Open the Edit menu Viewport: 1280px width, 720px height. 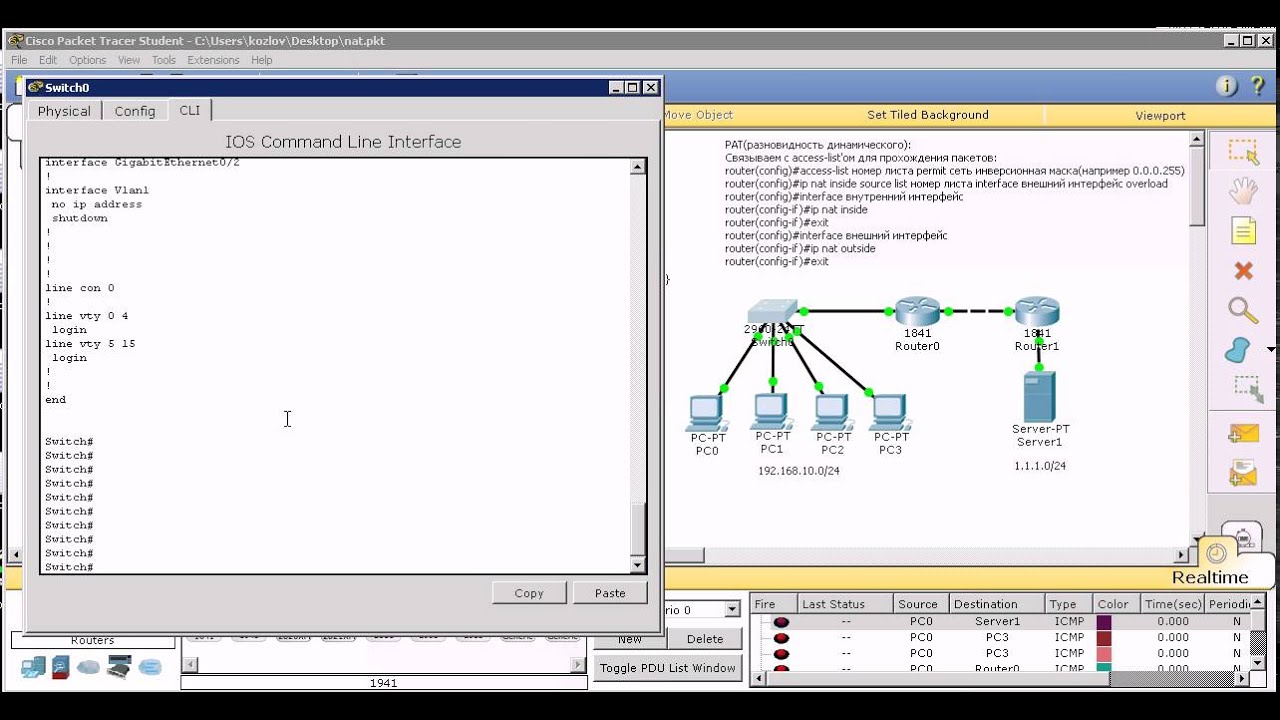(48, 60)
